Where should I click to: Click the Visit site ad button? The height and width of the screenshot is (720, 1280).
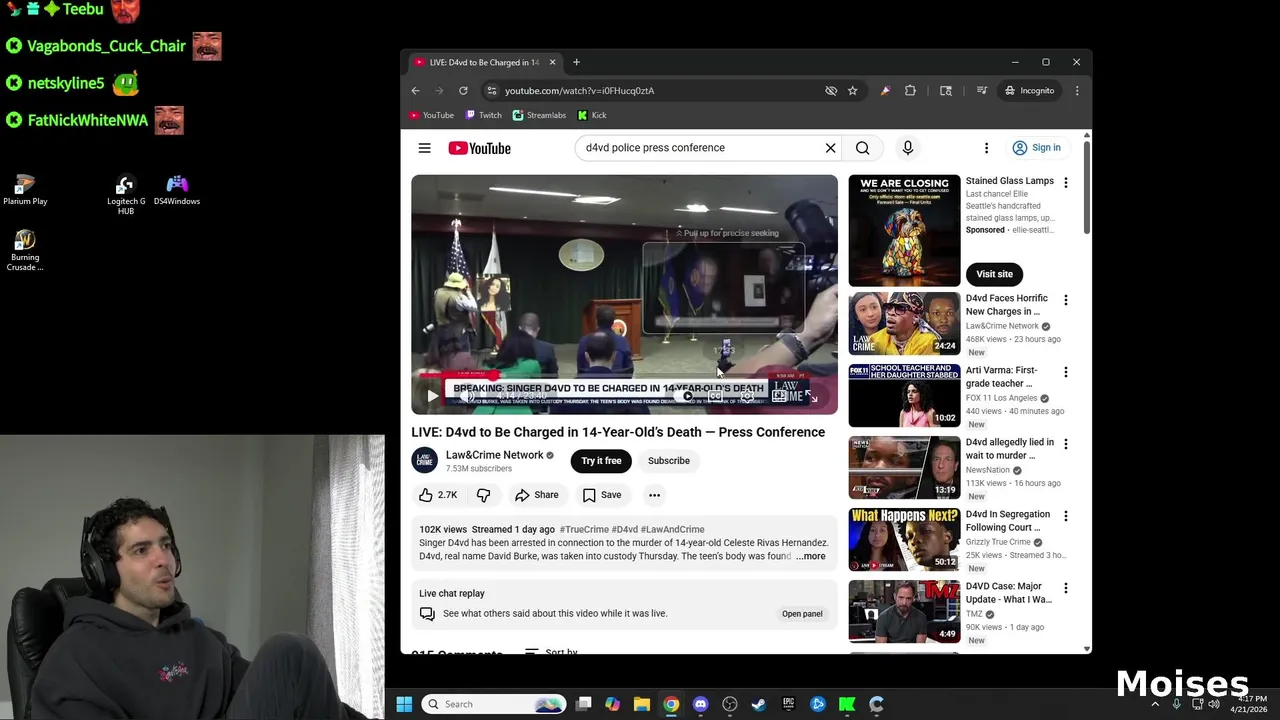point(994,274)
